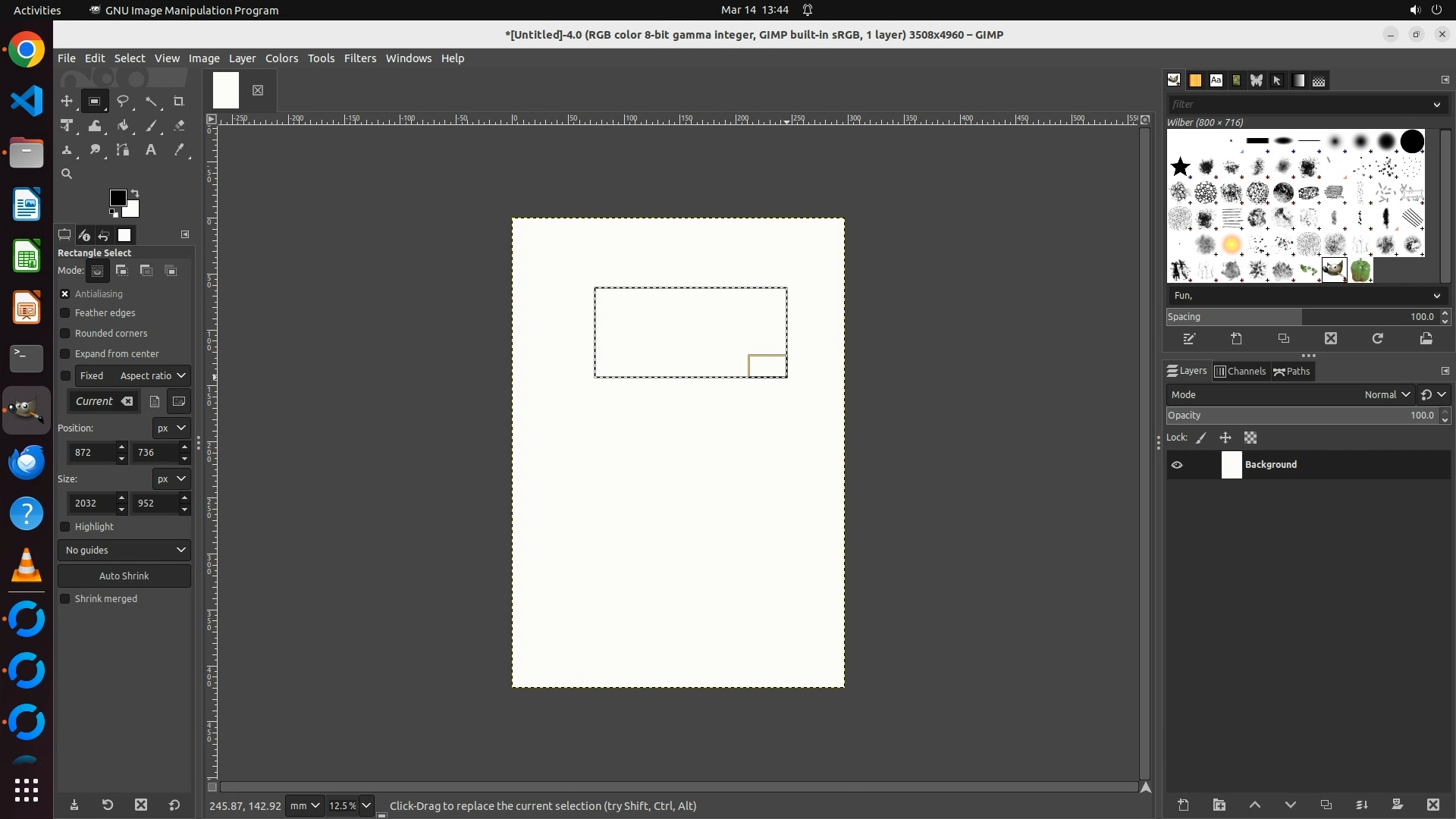Click the Move tool icon

tap(67, 102)
